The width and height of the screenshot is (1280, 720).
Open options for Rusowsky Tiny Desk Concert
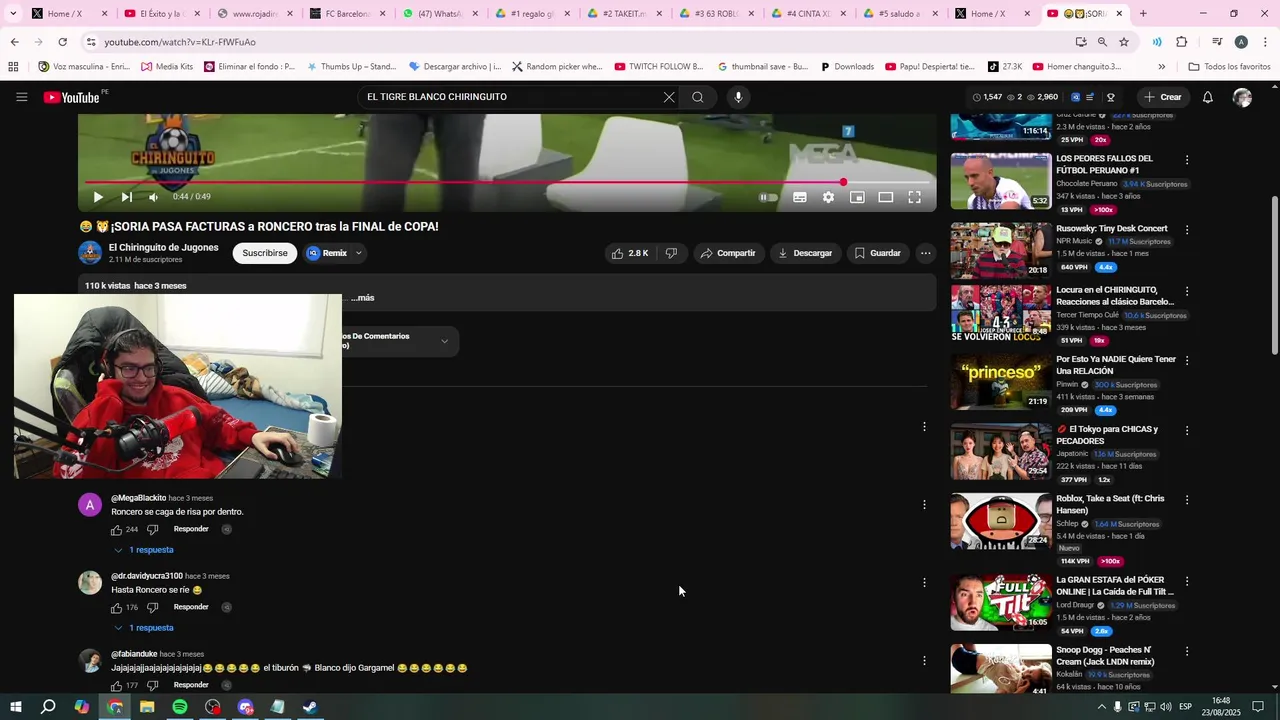(x=1187, y=230)
